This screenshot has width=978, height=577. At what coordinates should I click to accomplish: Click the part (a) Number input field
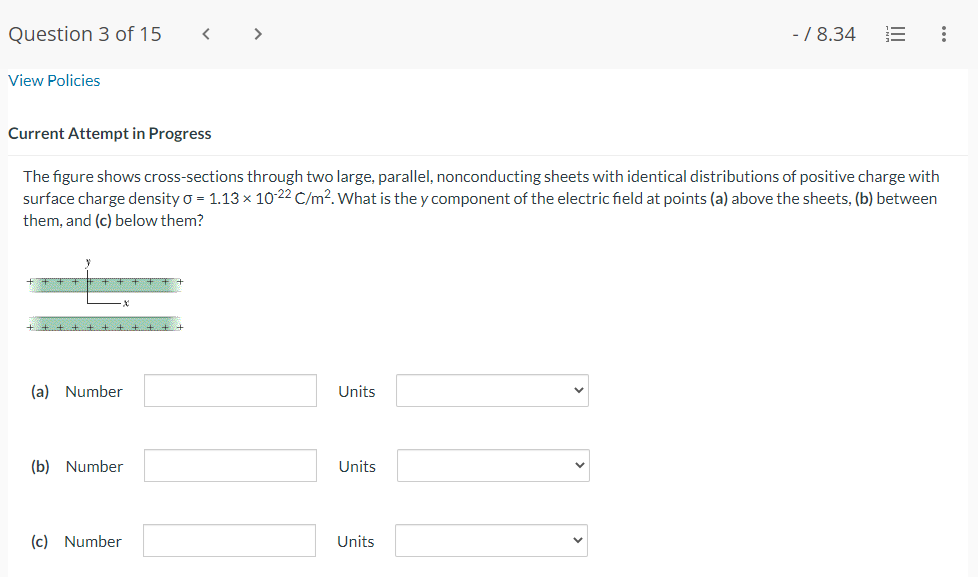click(x=230, y=391)
